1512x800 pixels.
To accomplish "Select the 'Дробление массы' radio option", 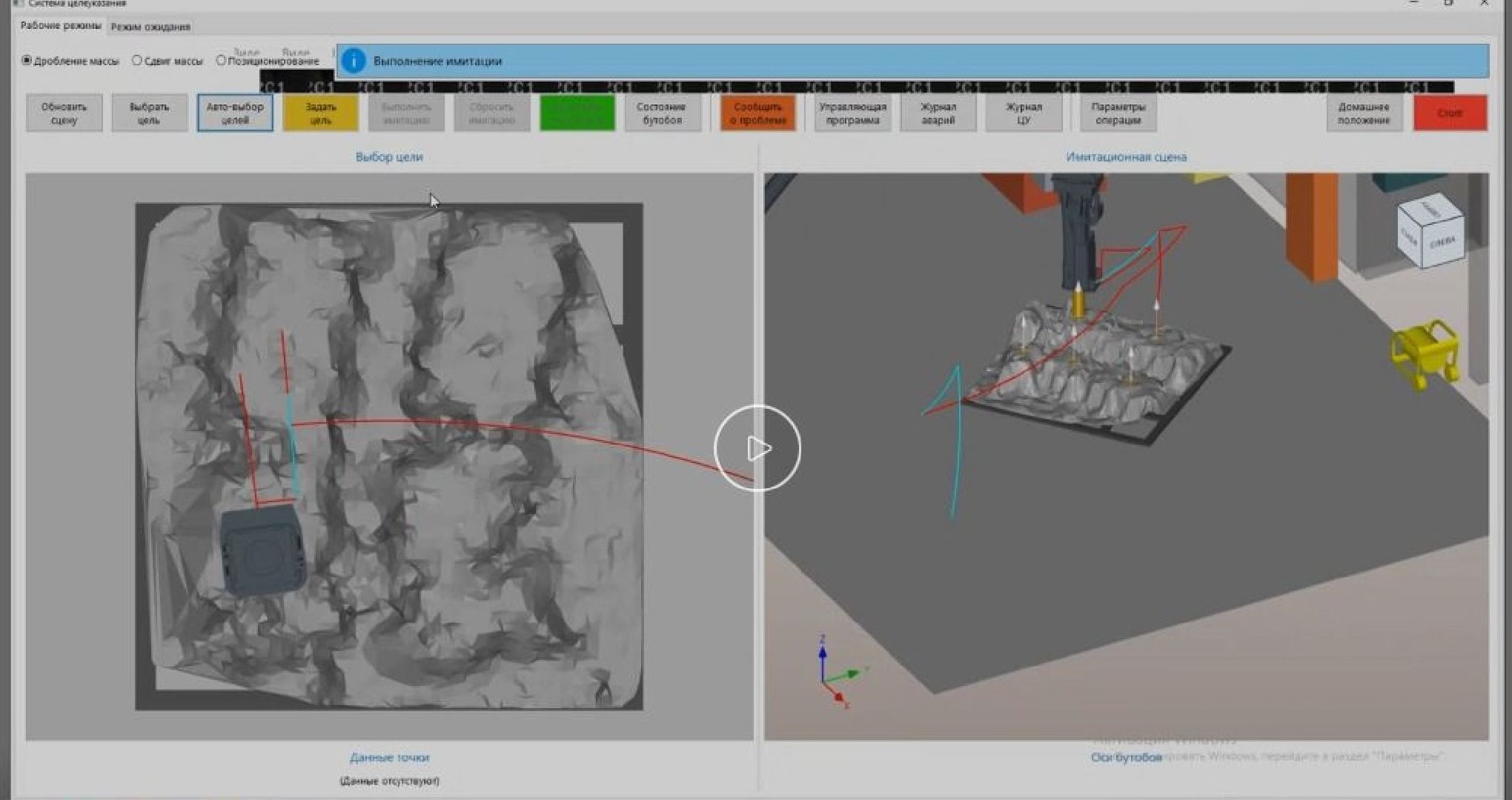I will tap(27, 61).
